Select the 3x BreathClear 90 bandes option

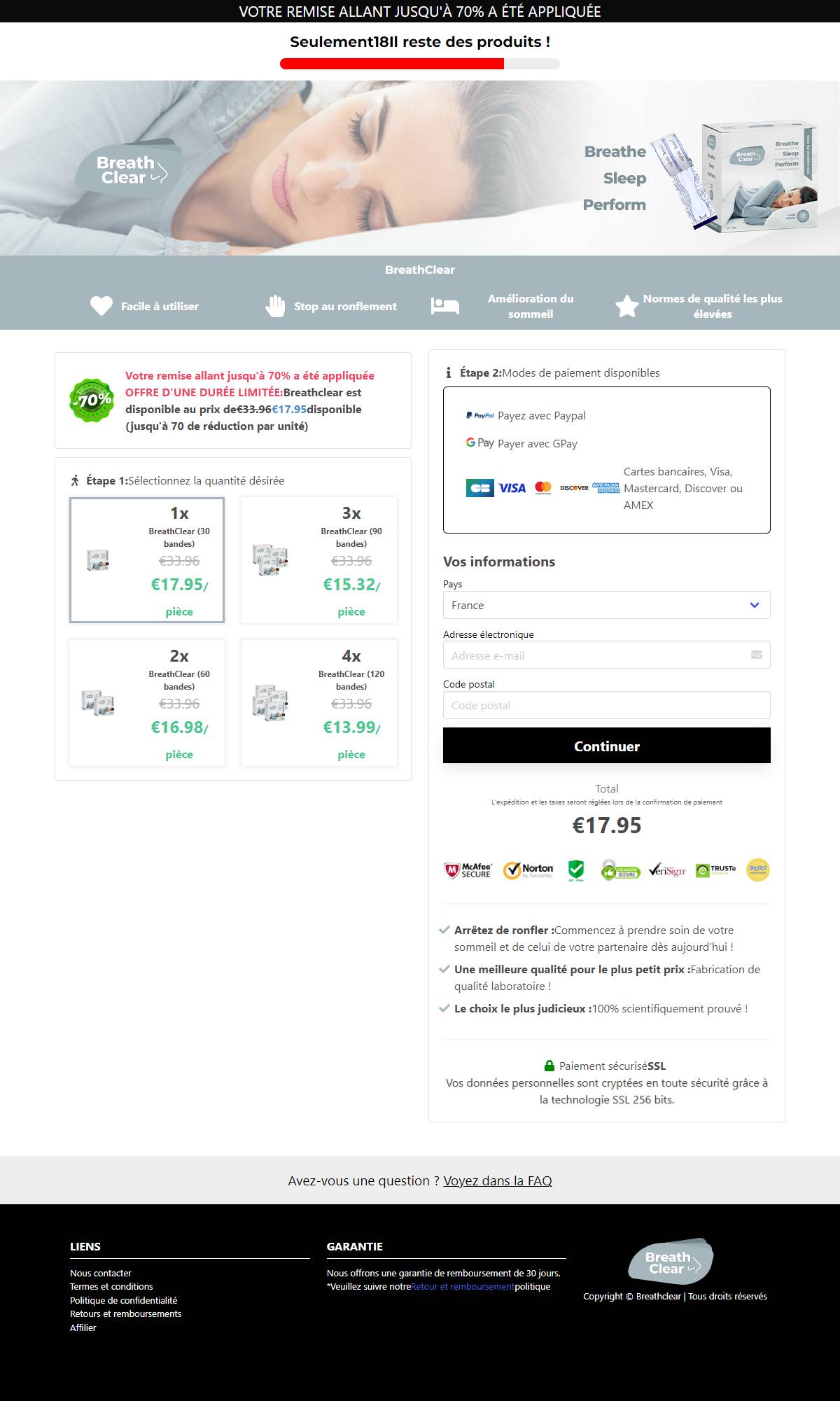pyautogui.click(x=319, y=560)
